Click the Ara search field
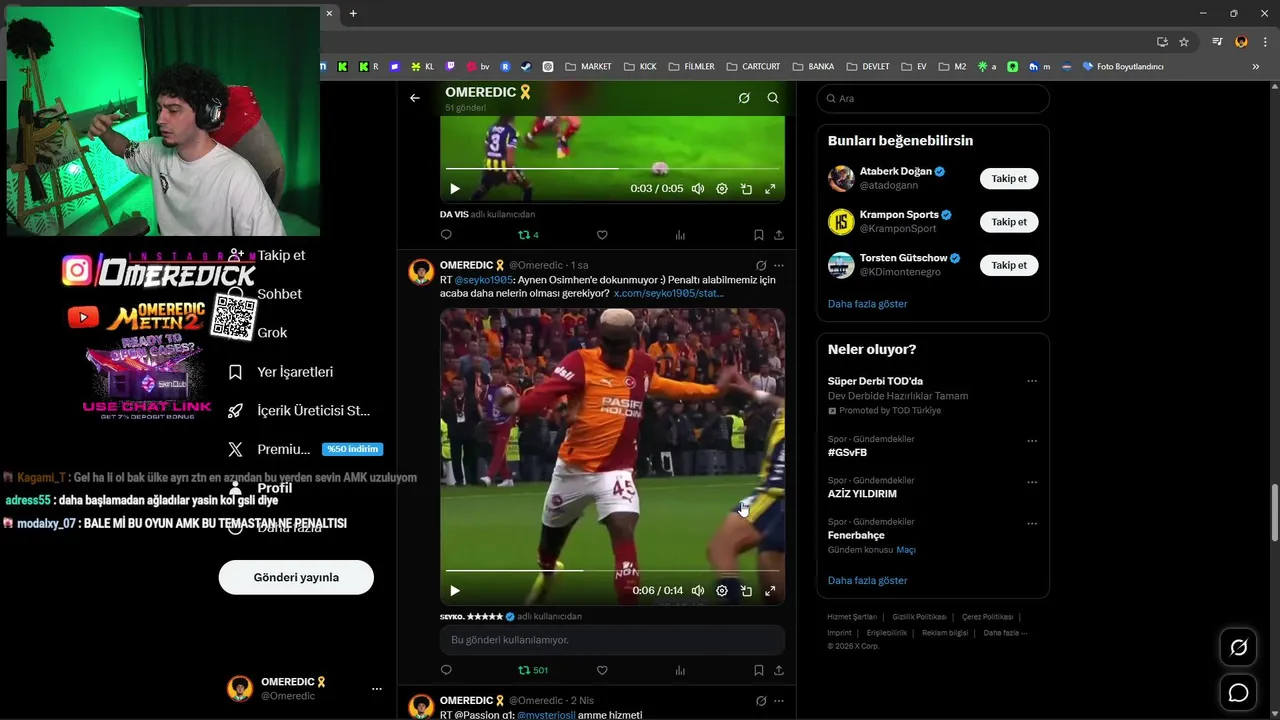 (933, 98)
